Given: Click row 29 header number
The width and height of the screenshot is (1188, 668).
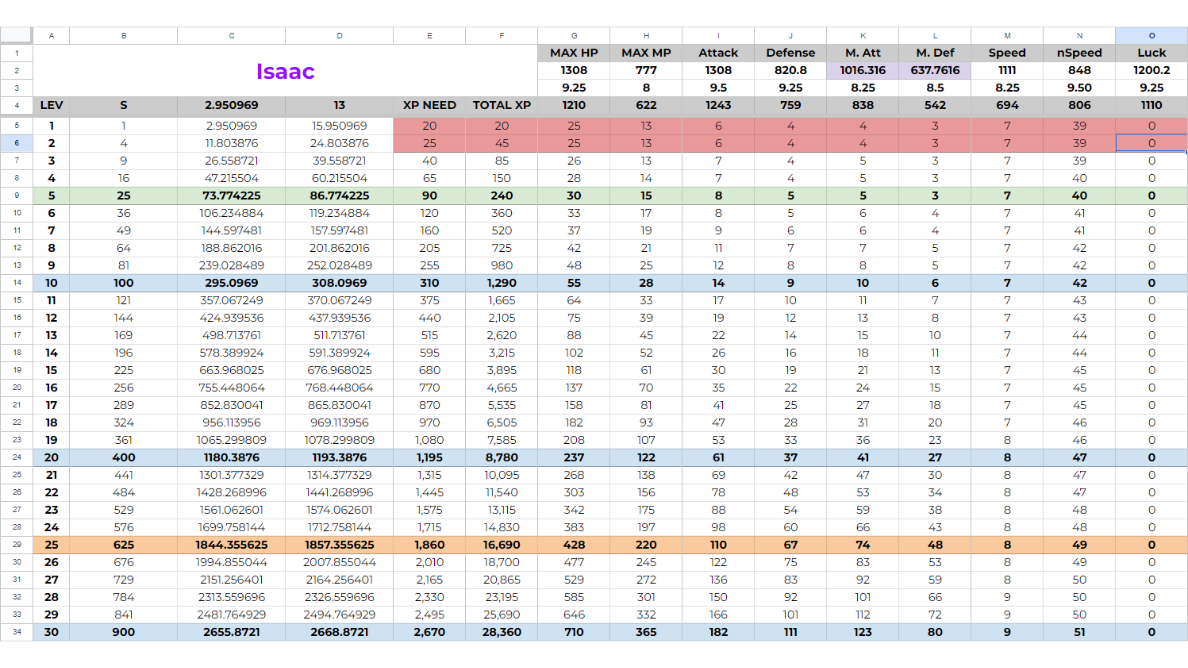Looking at the screenshot, I should [17, 546].
